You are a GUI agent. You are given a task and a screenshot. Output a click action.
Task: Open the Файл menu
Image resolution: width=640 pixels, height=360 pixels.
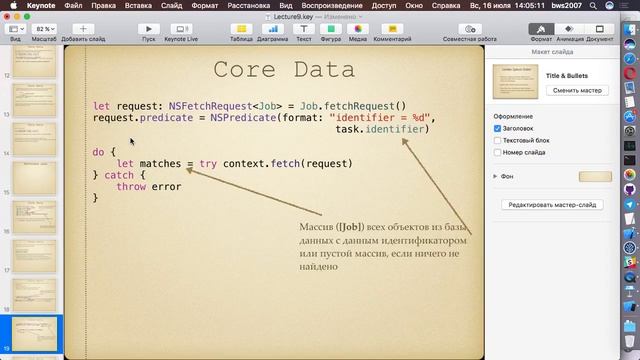[x=73, y=6]
